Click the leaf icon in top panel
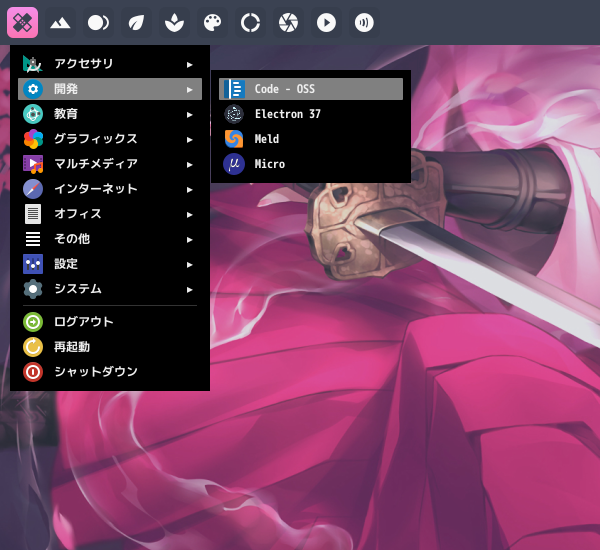The height and width of the screenshot is (550, 600). pos(136,23)
